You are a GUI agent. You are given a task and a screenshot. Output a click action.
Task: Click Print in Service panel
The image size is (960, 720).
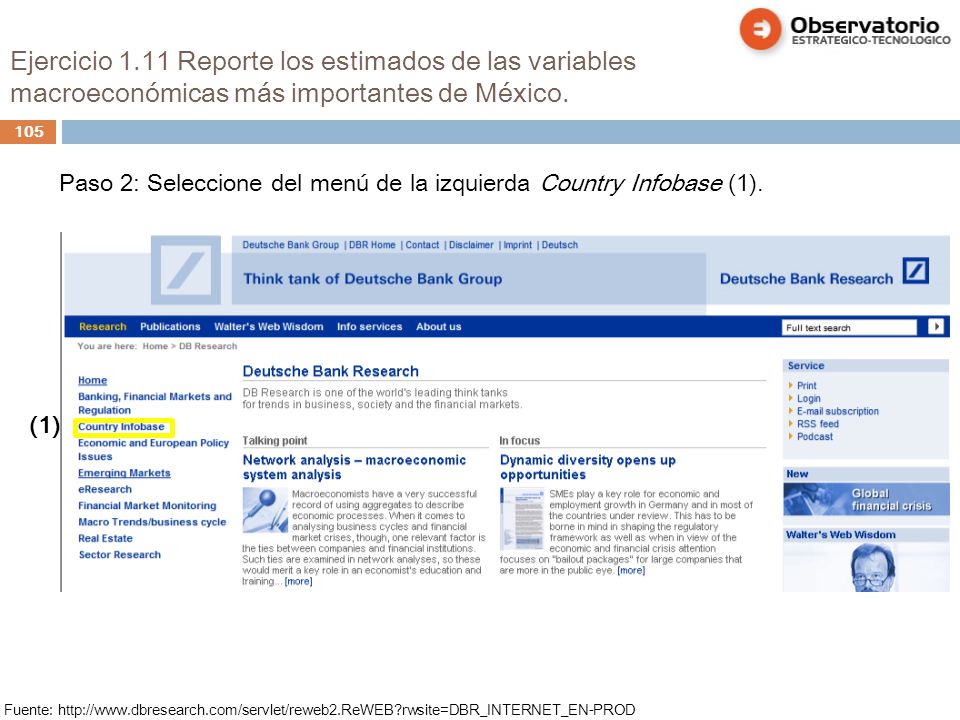[x=806, y=386]
